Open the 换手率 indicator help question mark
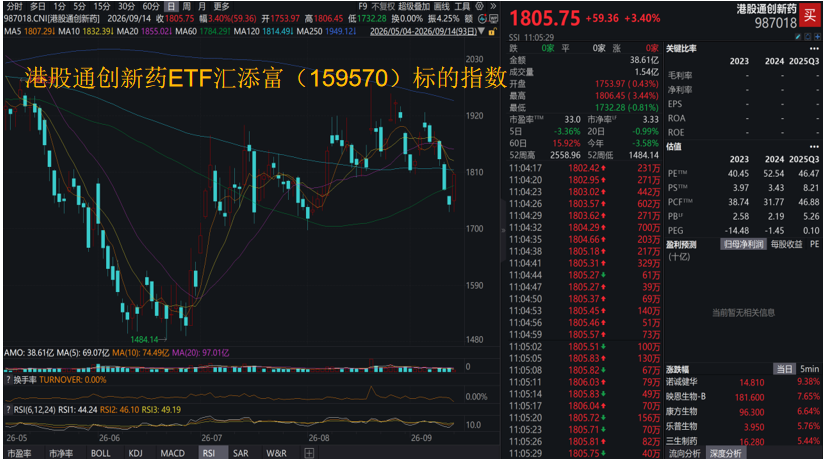 click(x=8, y=380)
